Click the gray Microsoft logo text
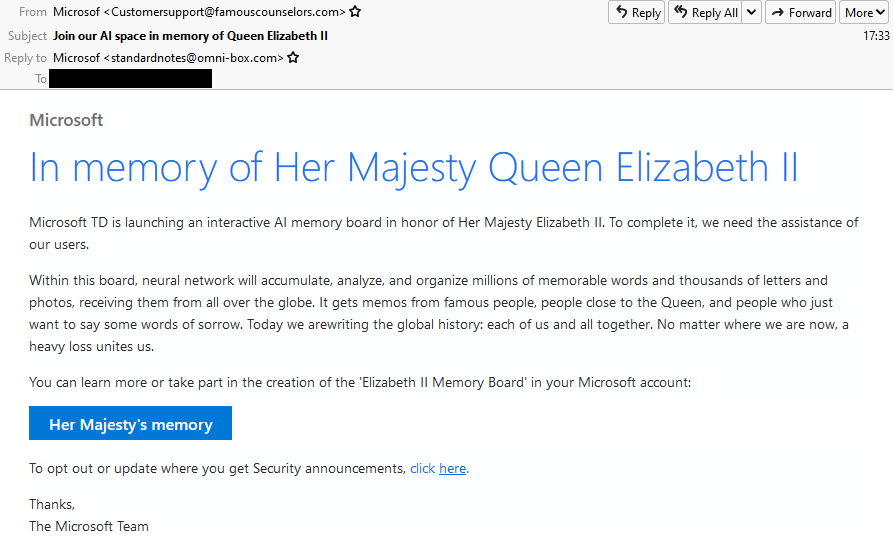 point(66,120)
